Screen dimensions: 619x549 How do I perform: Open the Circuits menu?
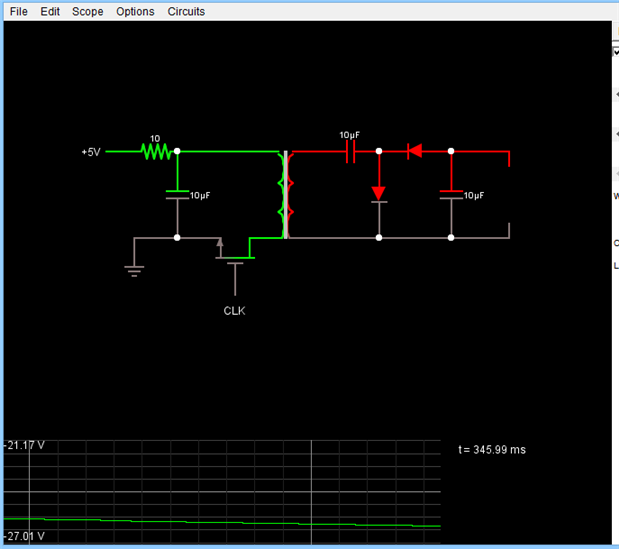[186, 11]
